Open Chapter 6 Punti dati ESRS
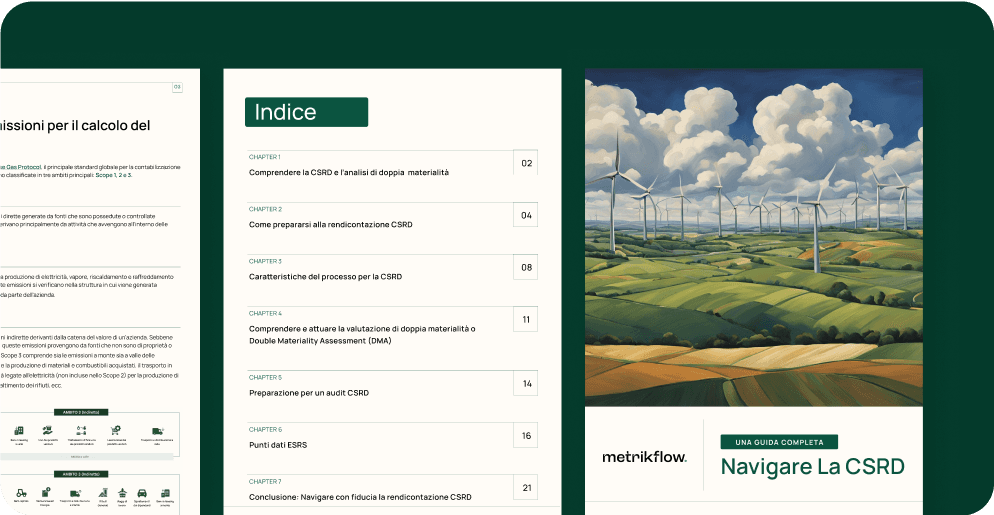Viewport: 994px width, 515px height. click(392, 436)
